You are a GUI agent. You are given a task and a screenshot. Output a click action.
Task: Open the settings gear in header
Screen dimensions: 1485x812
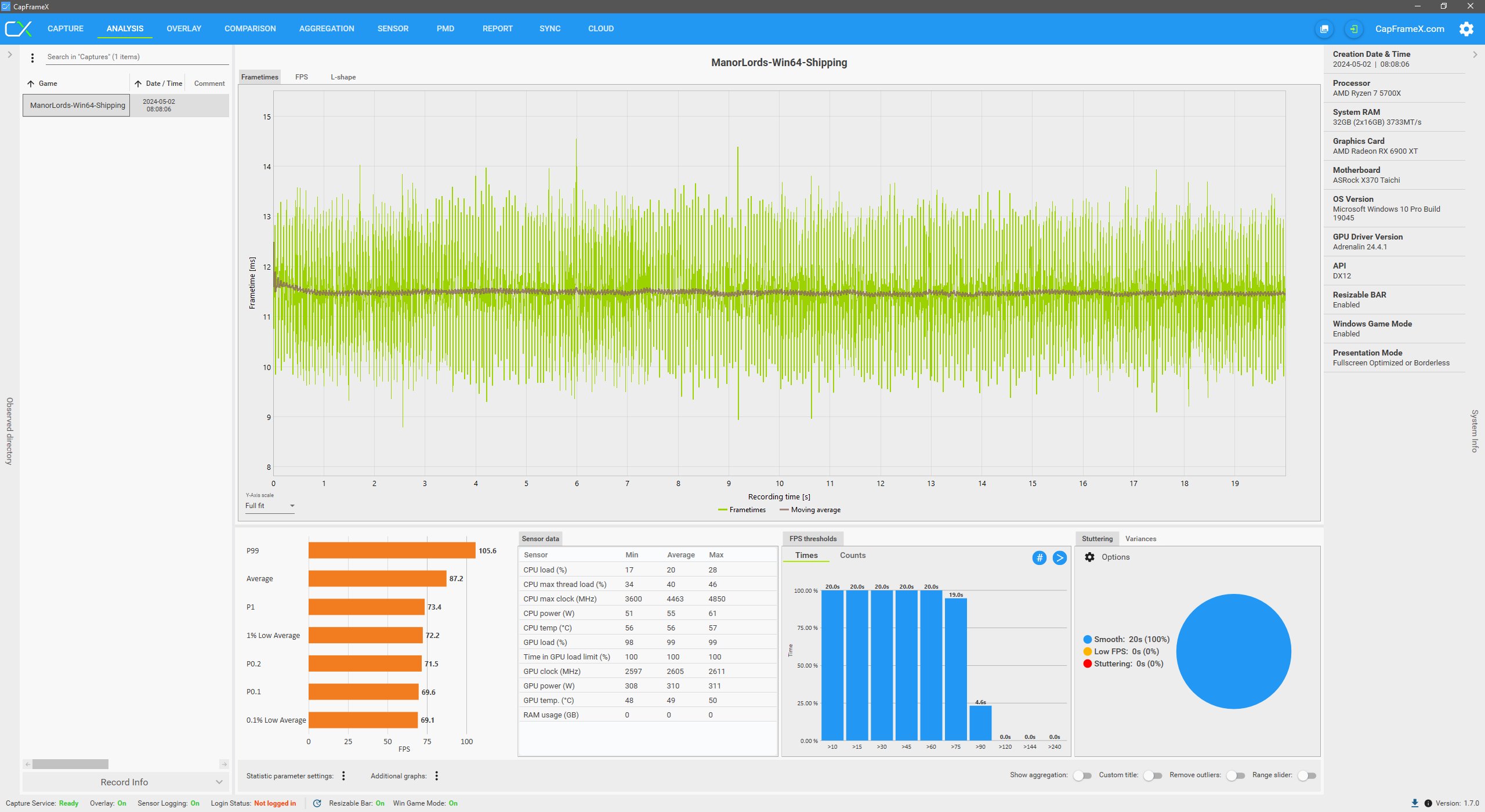1466,29
